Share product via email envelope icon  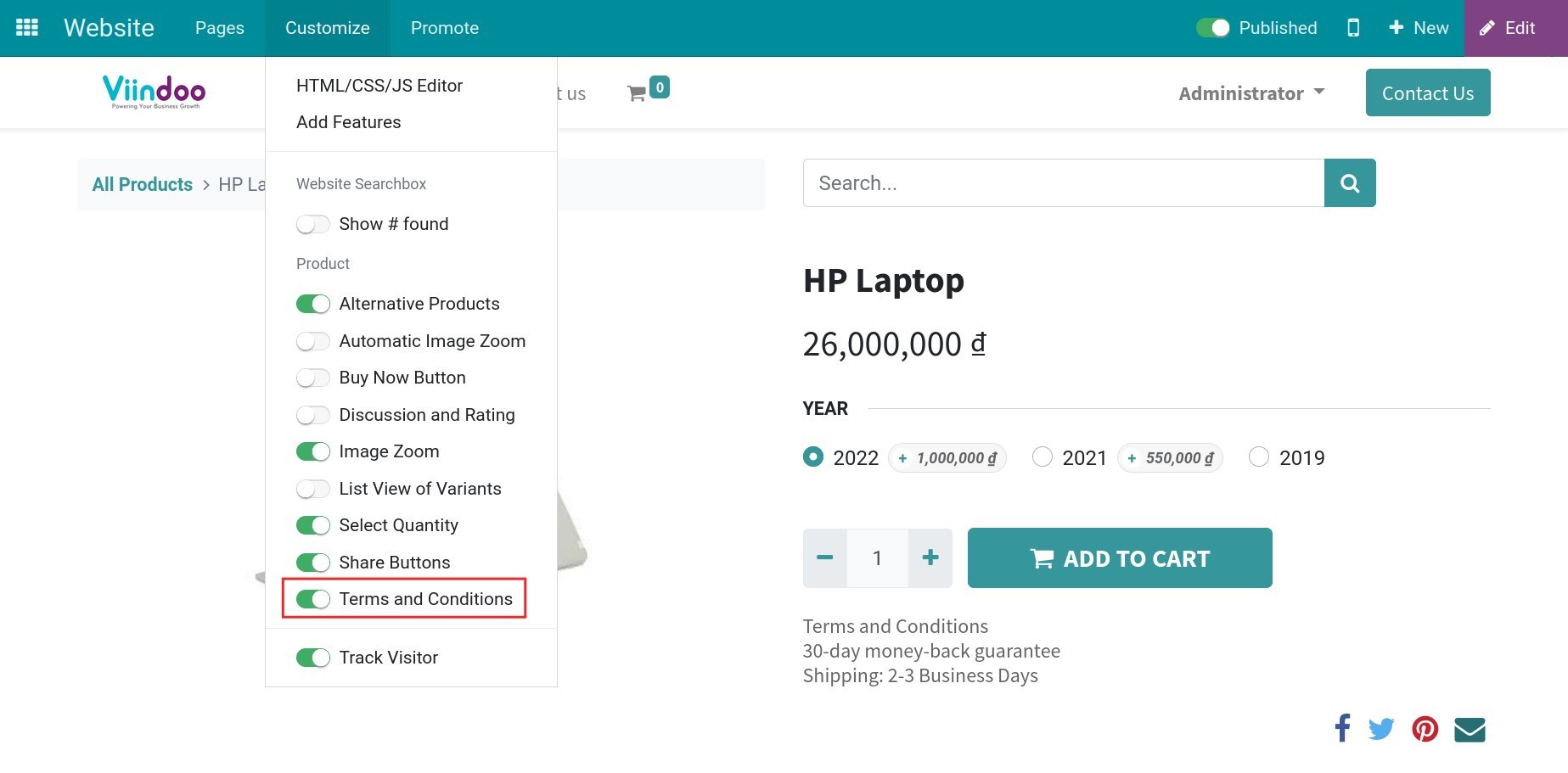(1470, 729)
